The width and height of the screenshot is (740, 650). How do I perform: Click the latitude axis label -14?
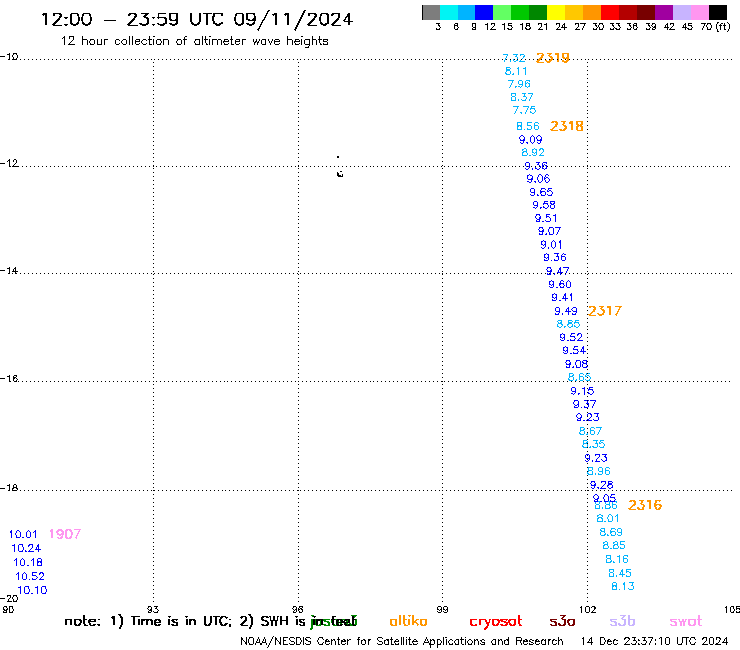[9, 270]
